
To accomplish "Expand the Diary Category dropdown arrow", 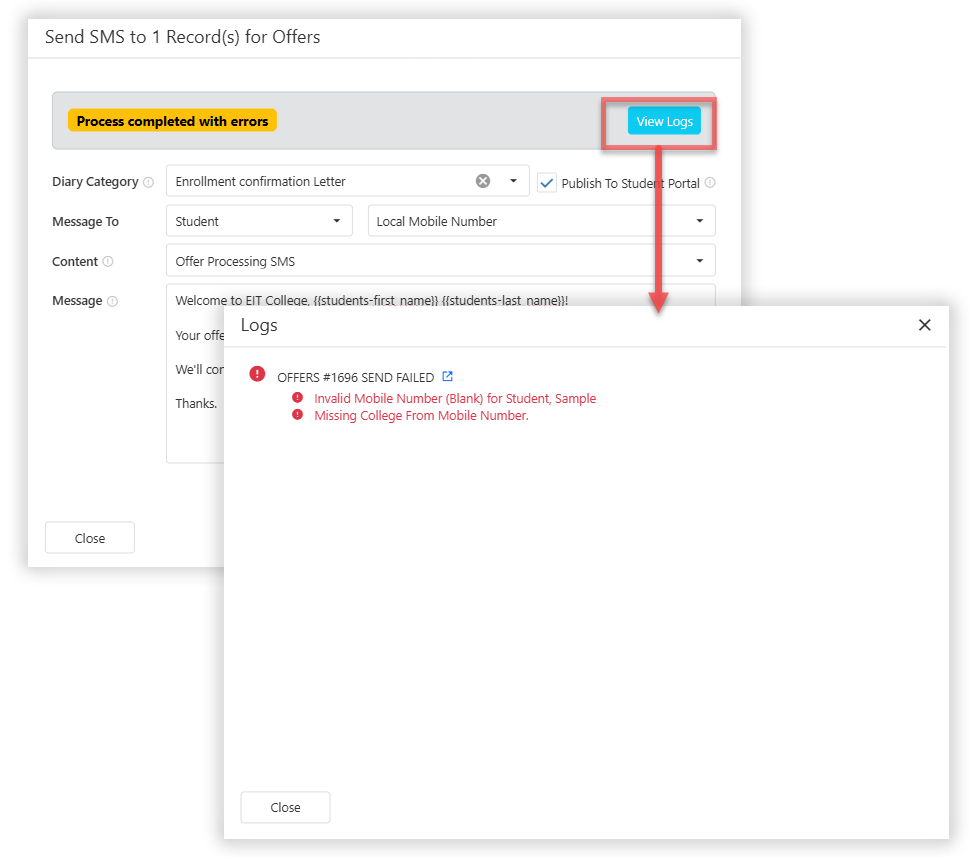I will pos(513,181).
